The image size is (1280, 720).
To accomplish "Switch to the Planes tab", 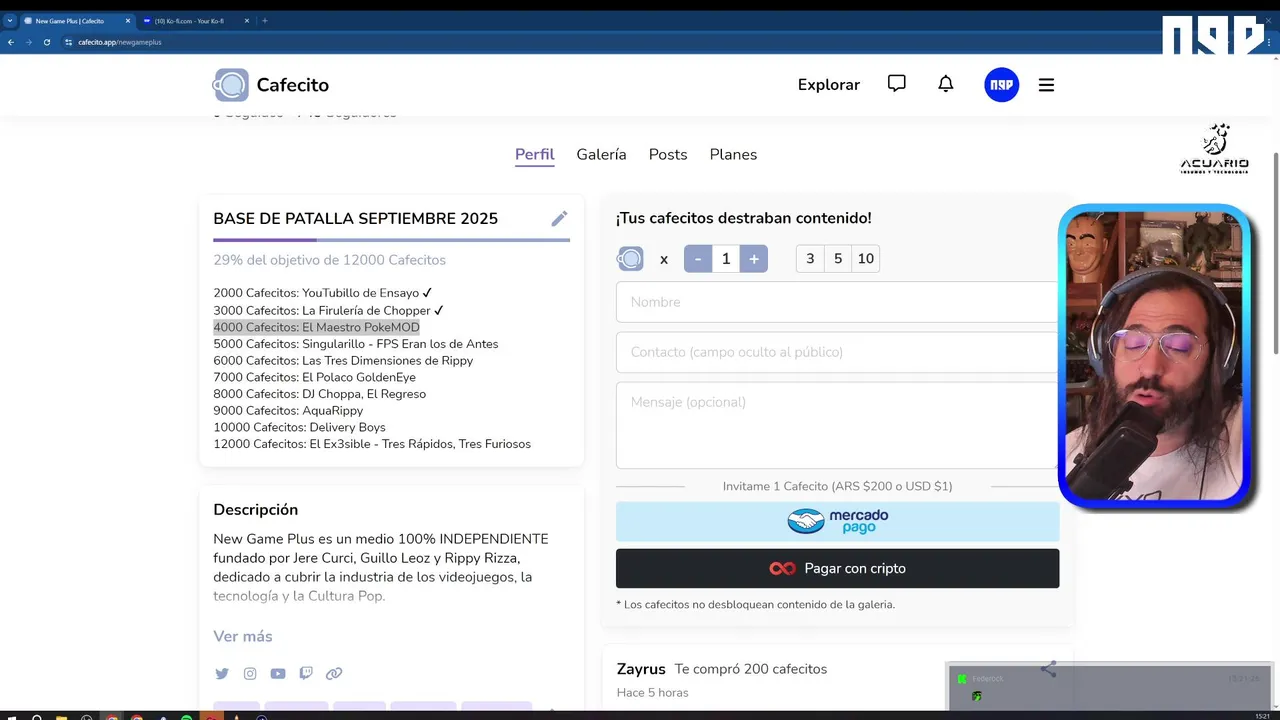I will 733,154.
